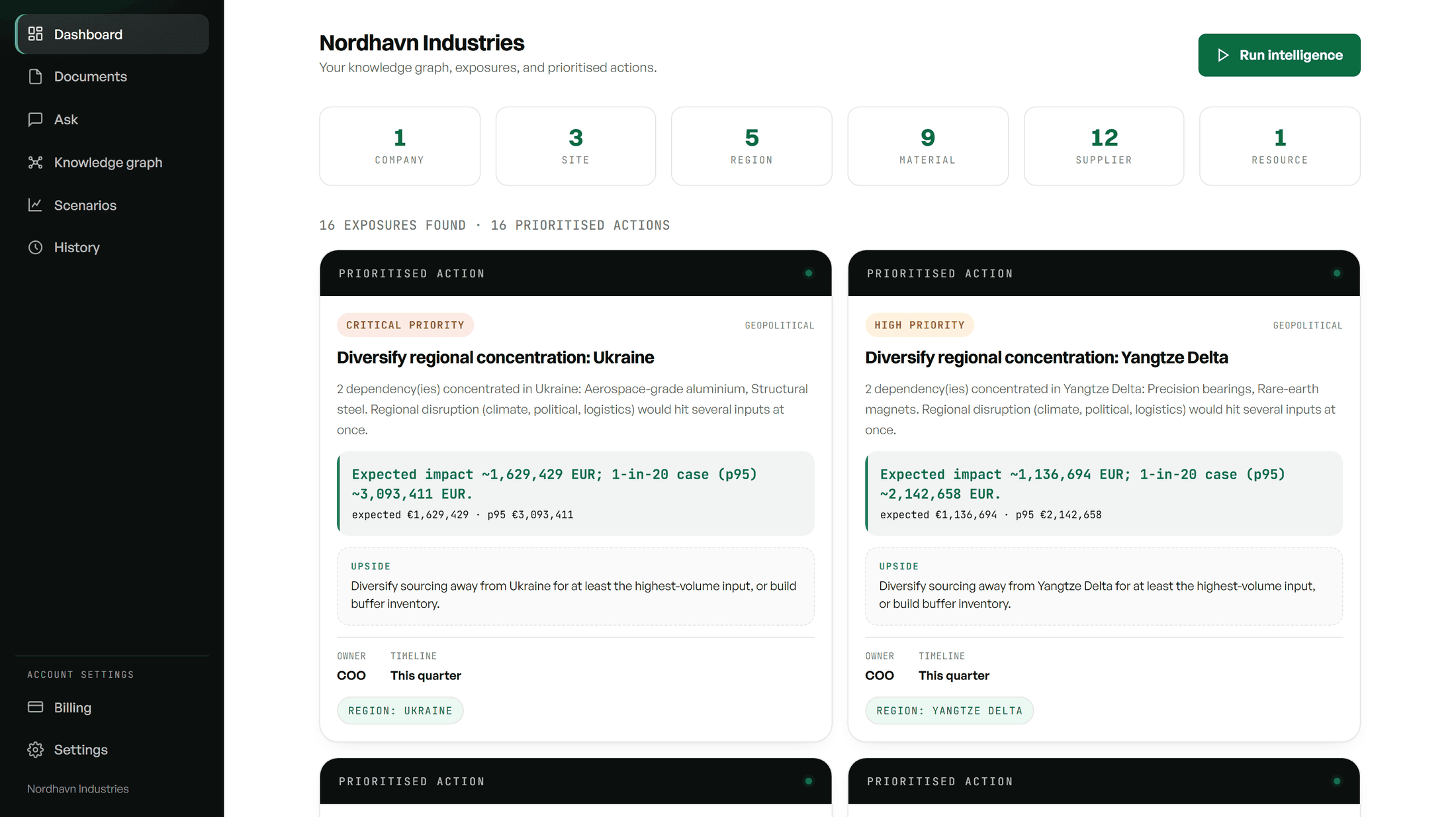Click the Yangtze Delta expected impact box
This screenshot has width=1456, height=817.
tap(1104, 493)
